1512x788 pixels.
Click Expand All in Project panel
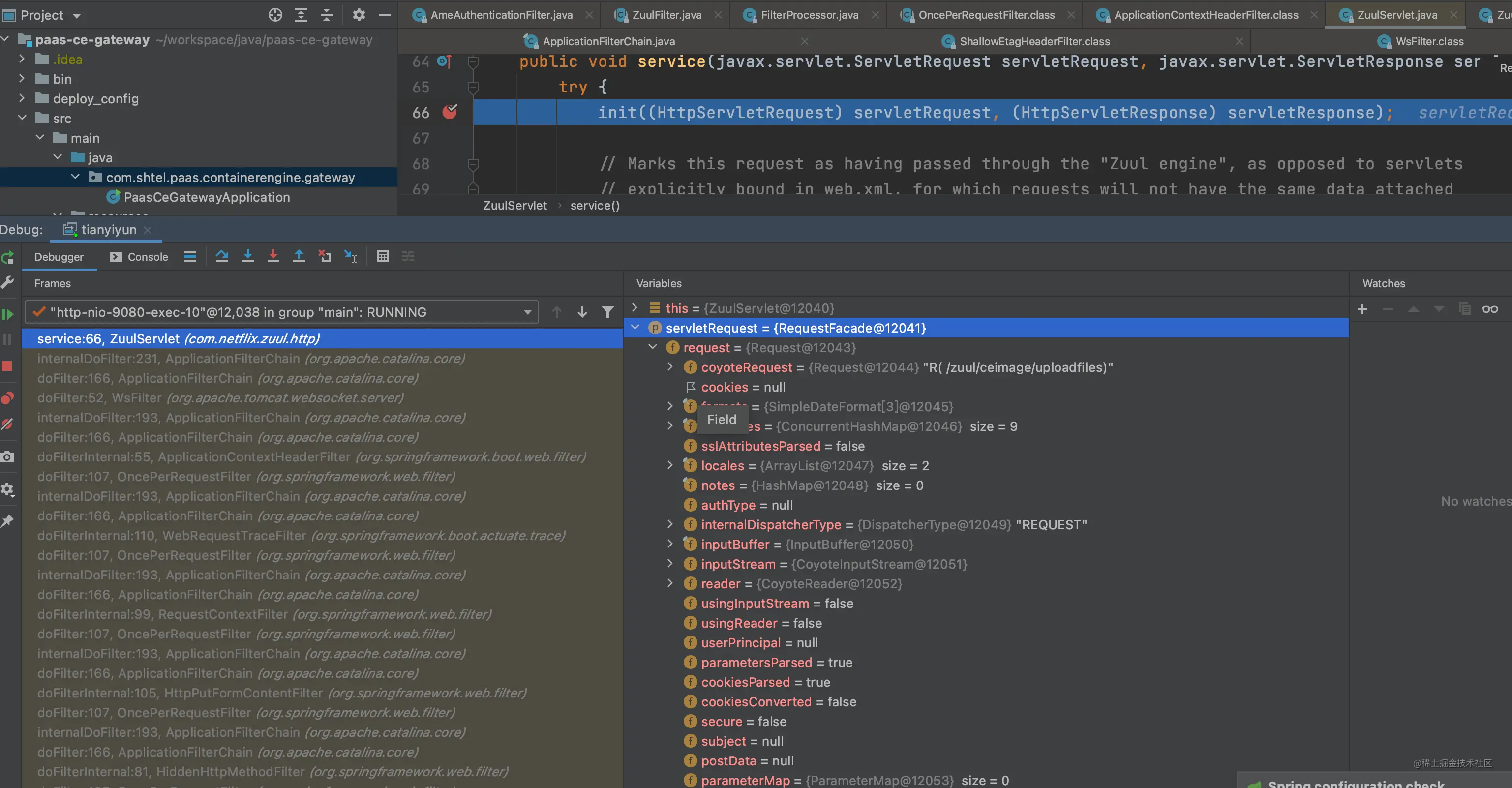coord(301,15)
